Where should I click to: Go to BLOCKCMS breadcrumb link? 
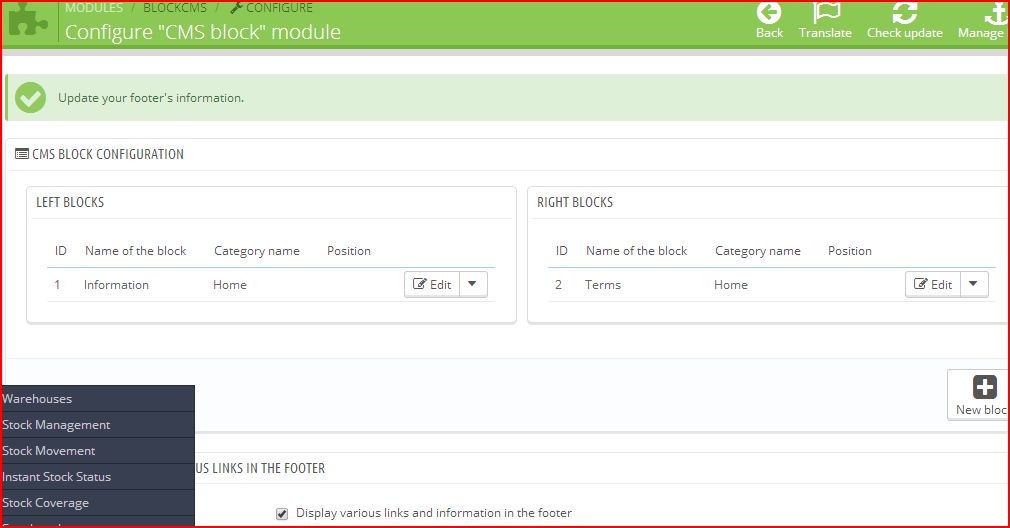click(175, 8)
